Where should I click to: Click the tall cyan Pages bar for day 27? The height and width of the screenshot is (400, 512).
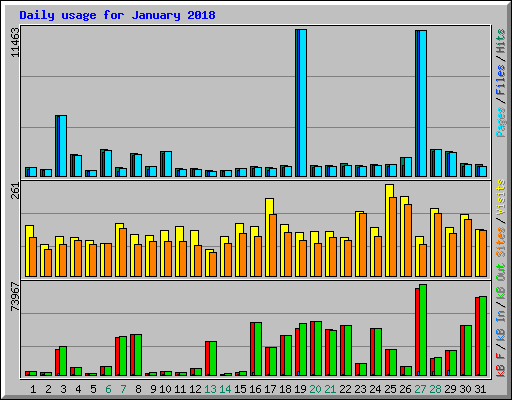coord(423,104)
